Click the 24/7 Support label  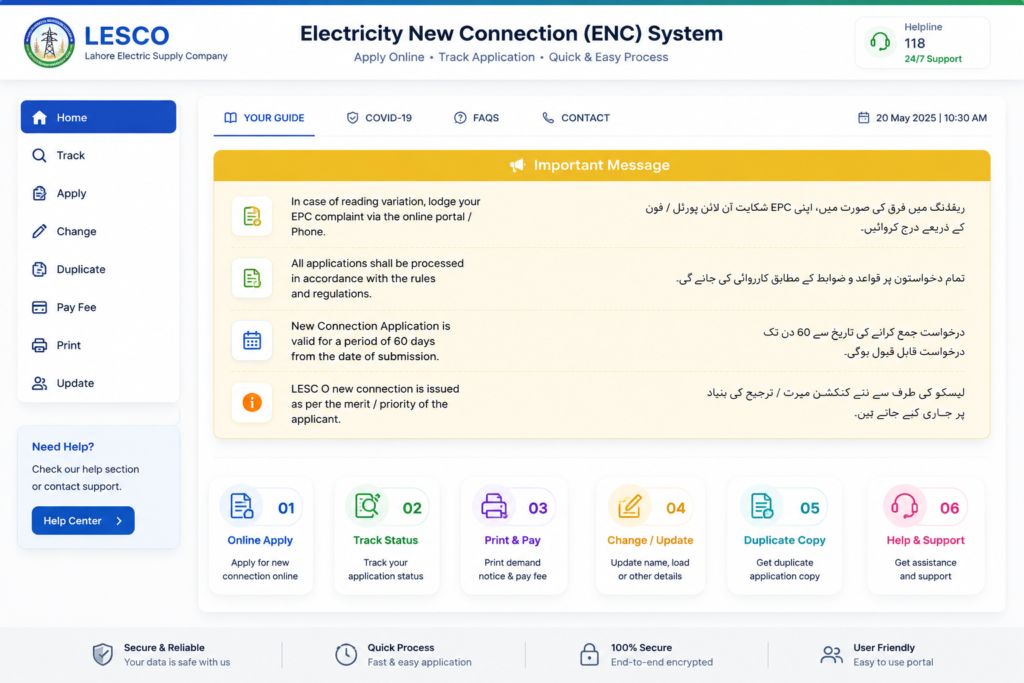pos(933,59)
